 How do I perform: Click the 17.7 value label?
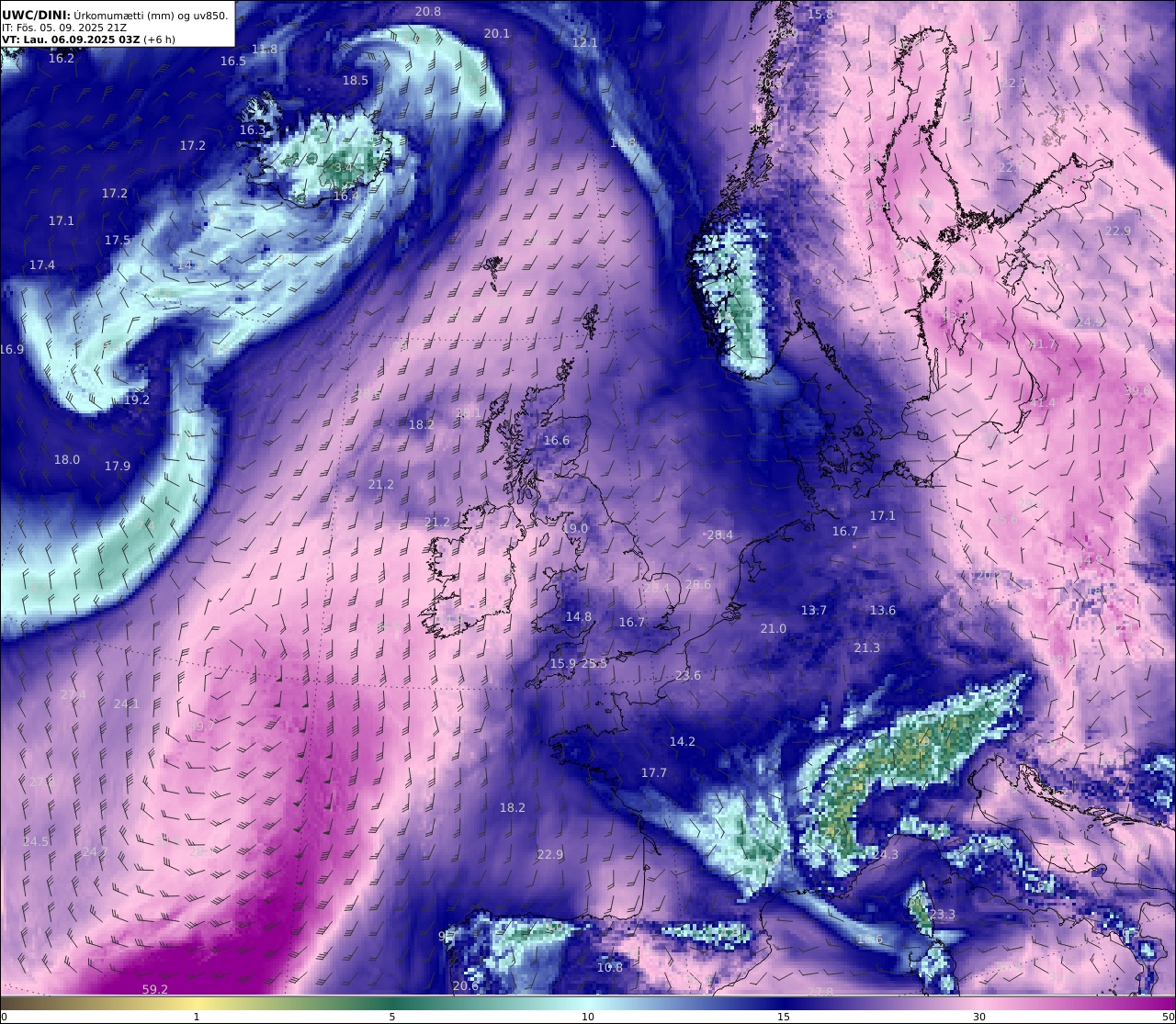tap(654, 772)
